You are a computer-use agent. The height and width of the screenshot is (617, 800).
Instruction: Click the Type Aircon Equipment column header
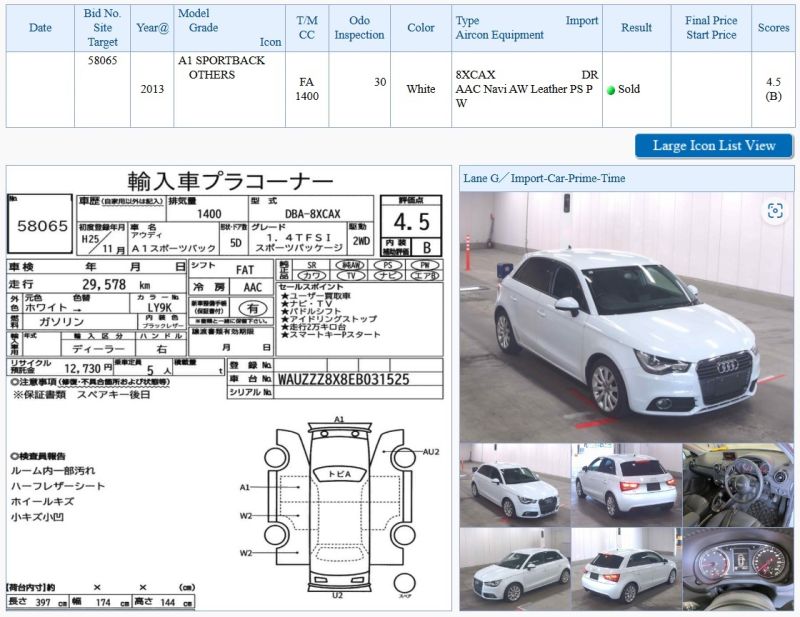click(527, 28)
